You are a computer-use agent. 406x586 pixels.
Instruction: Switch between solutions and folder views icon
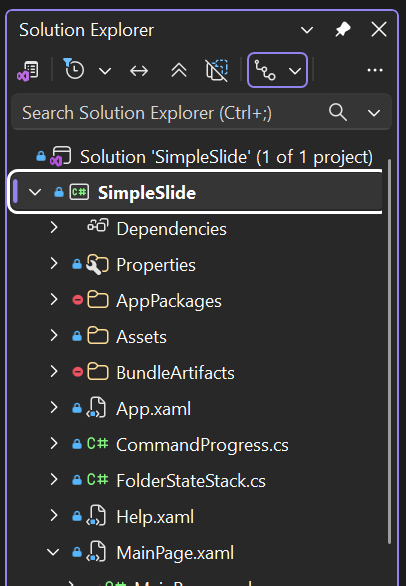point(28,70)
